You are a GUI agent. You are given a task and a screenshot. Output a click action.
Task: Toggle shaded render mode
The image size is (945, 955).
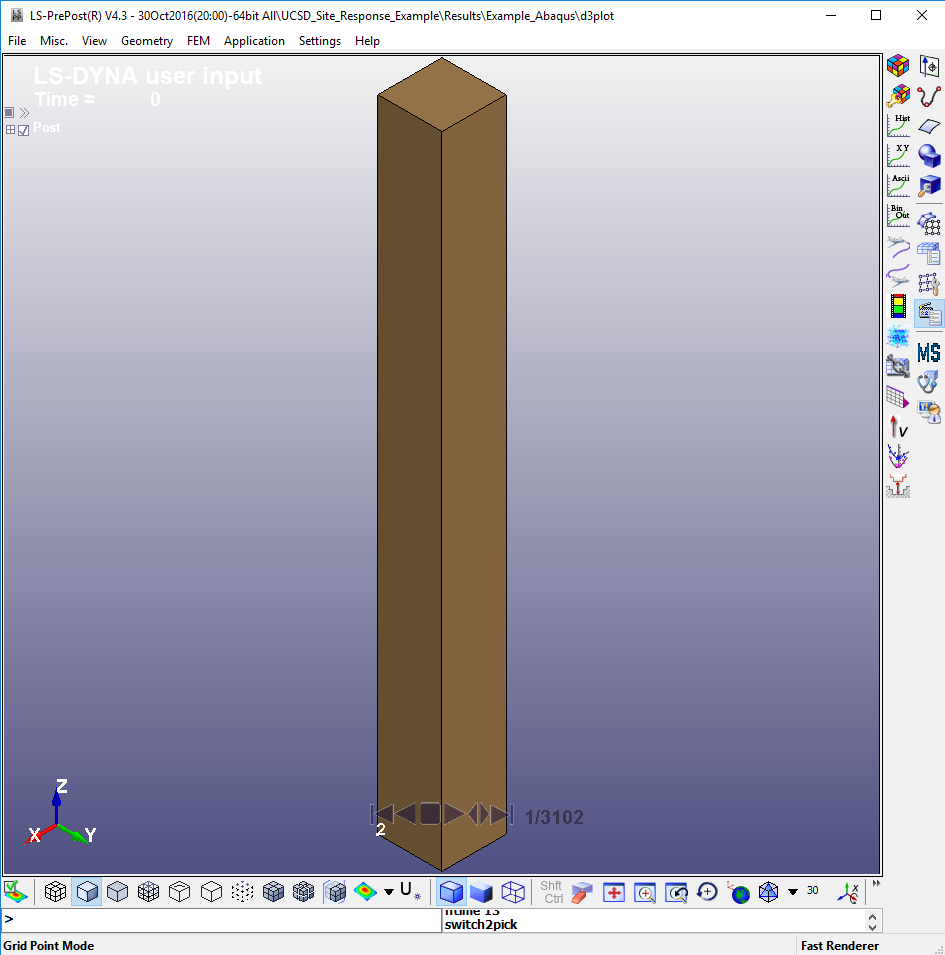(x=452, y=891)
